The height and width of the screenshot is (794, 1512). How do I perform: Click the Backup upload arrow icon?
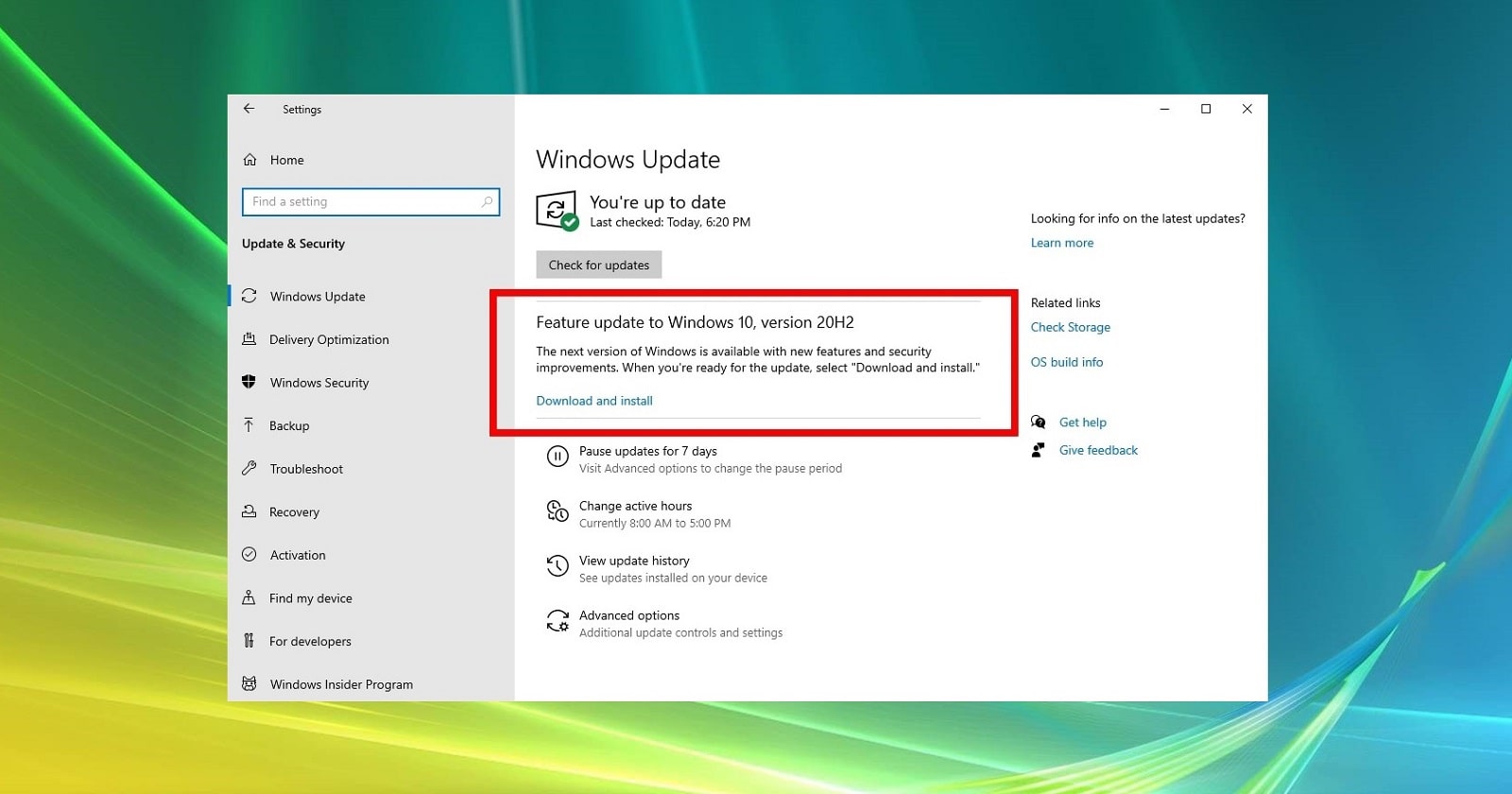(249, 425)
